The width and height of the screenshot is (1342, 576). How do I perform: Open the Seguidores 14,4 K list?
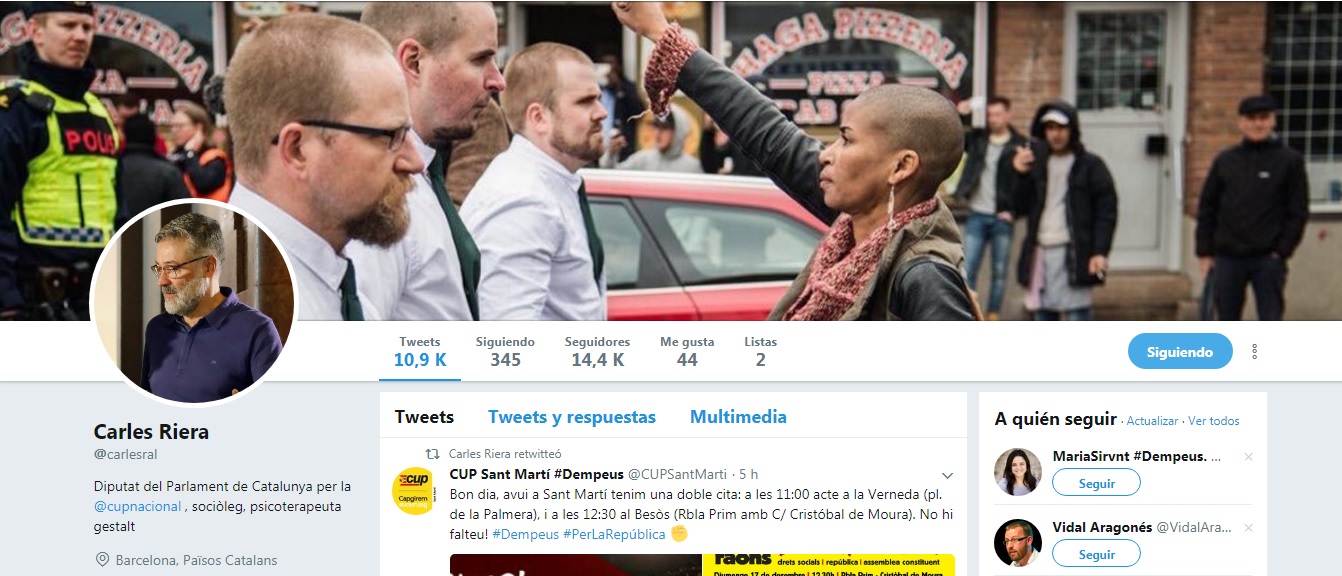coord(597,352)
